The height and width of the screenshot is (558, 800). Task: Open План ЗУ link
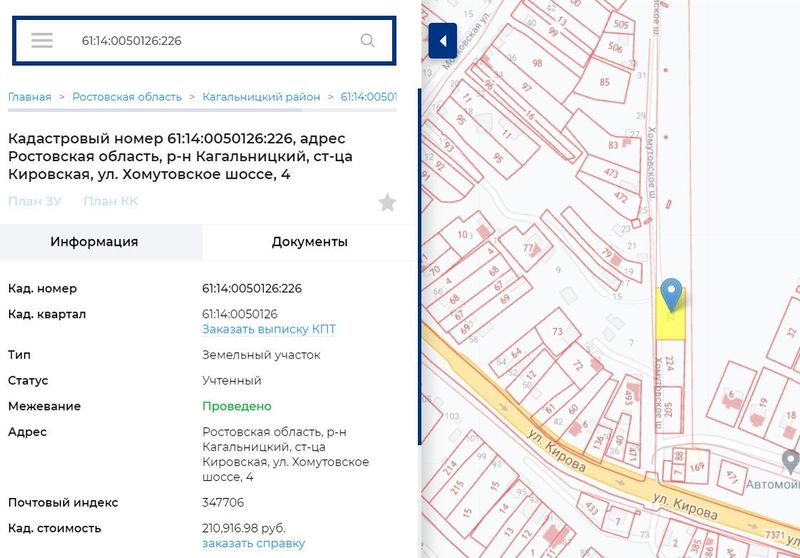[x=35, y=201]
